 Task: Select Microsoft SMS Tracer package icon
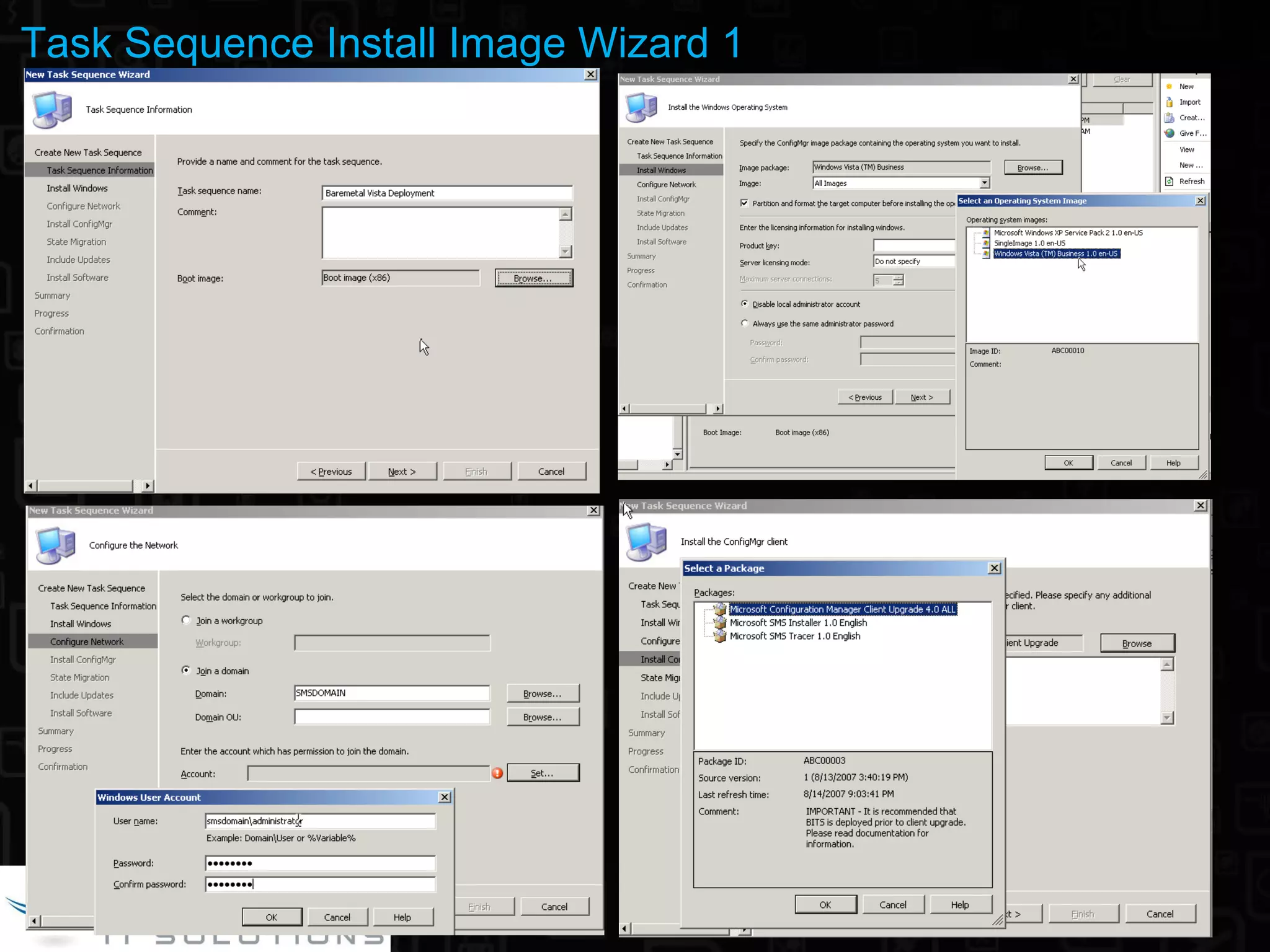click(720, 636)
